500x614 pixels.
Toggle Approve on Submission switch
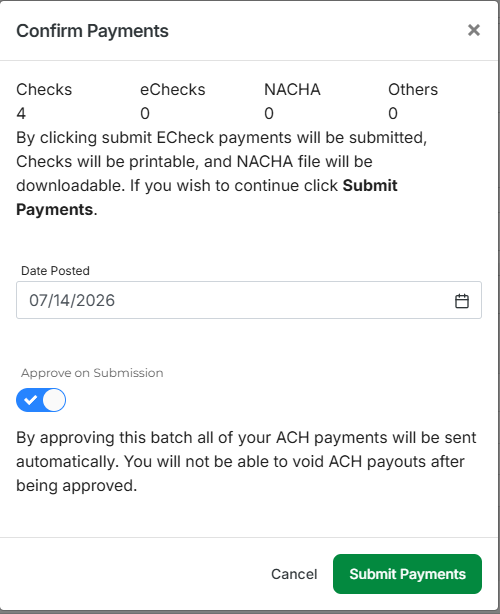tap(41, 400)
